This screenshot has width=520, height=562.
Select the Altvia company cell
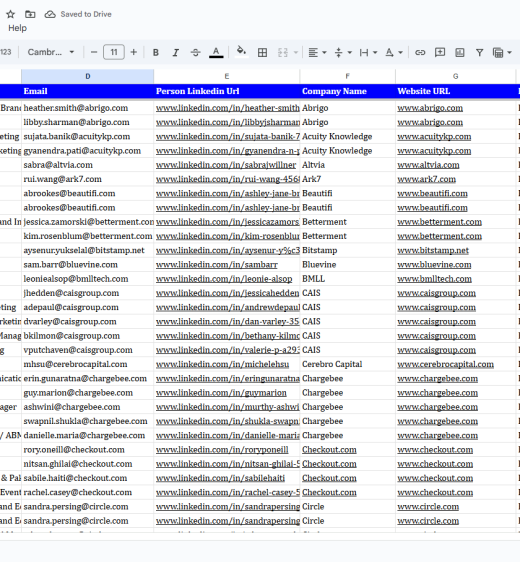(x=347, y=165)
